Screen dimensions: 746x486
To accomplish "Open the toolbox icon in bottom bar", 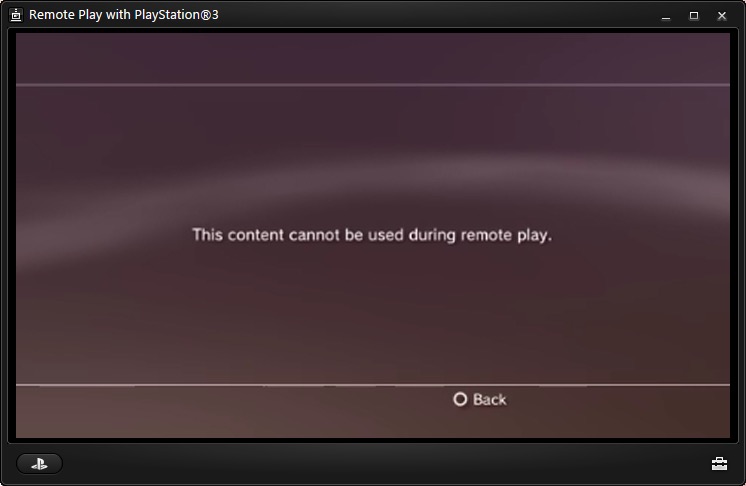I will pos(719,464).
